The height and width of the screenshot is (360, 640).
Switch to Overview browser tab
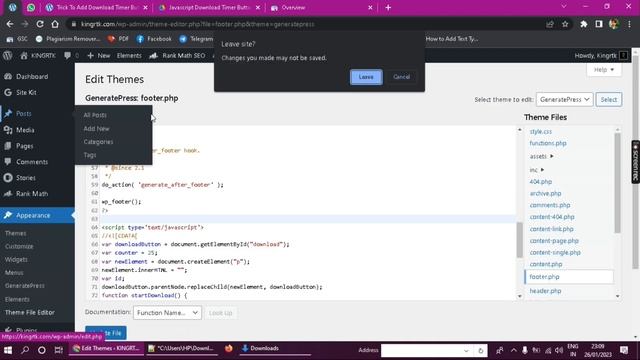click(x=322, y=7)
